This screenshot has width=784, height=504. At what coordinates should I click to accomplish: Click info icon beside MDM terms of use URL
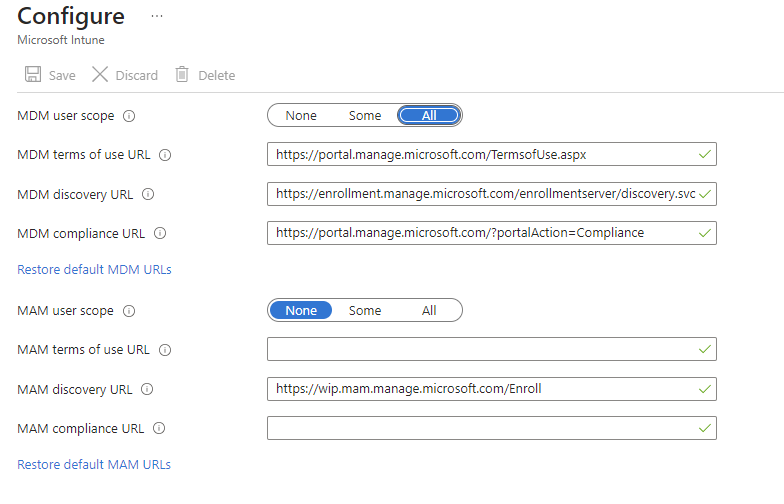165,155
